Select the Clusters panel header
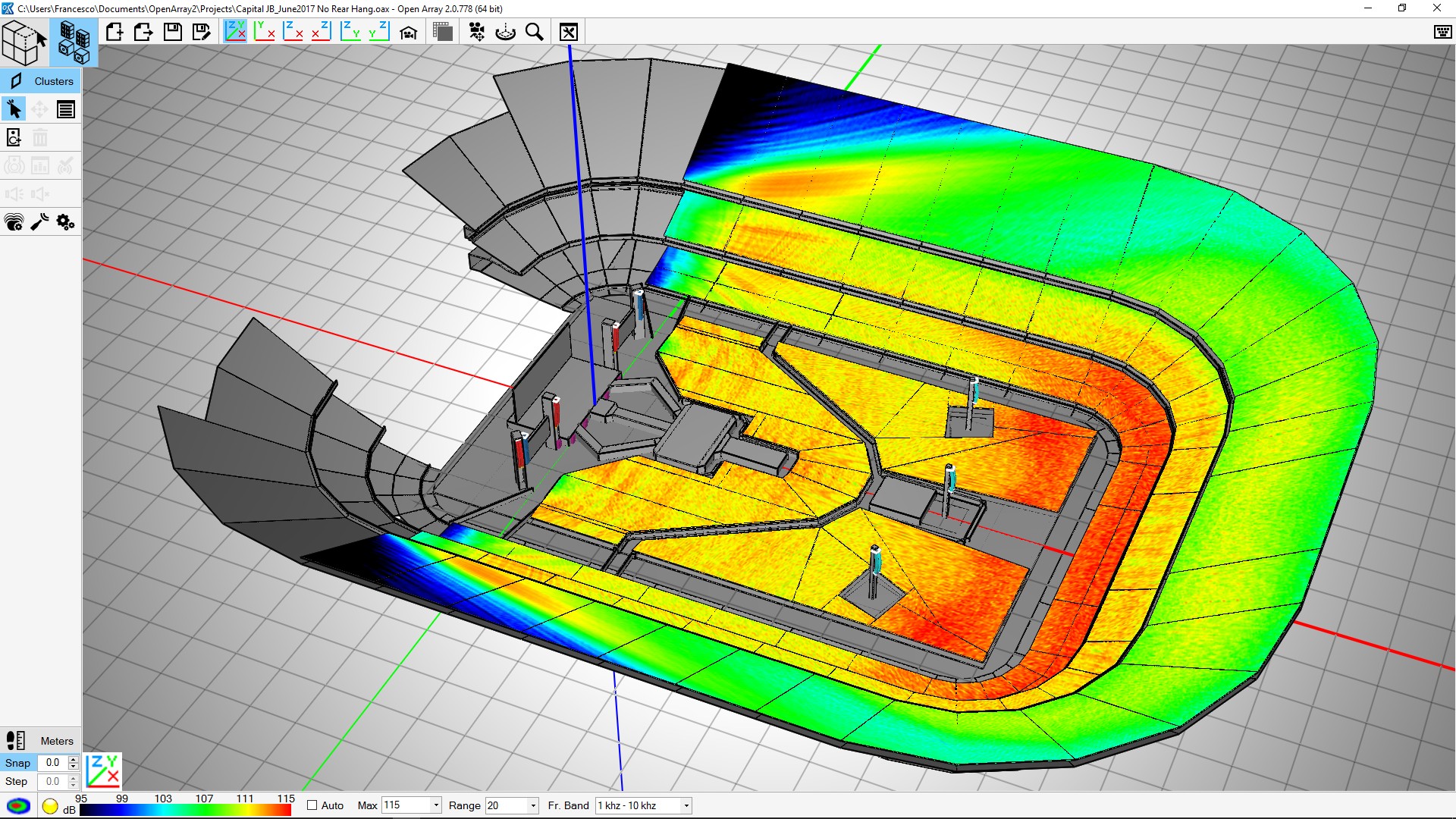Screen dimensions: 1456x819 pos(41,81)
